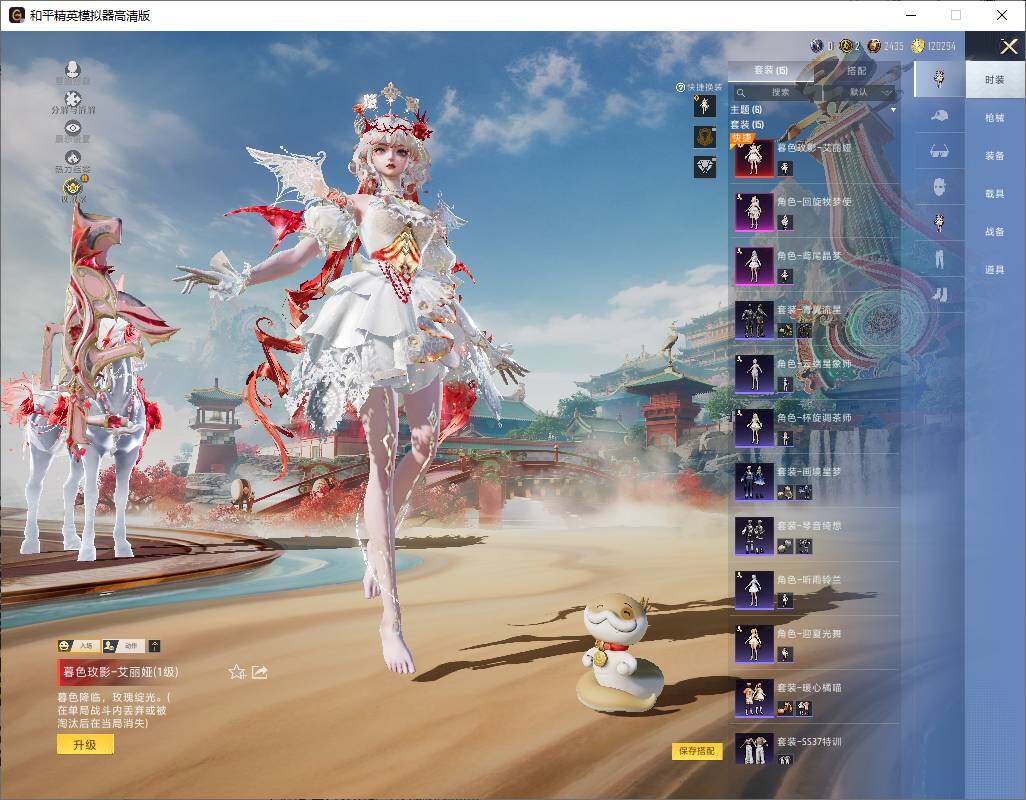The height and width of the screenshot is (800, 1026).
Task: Select the face mask category icon
Action: coord(939,188)
